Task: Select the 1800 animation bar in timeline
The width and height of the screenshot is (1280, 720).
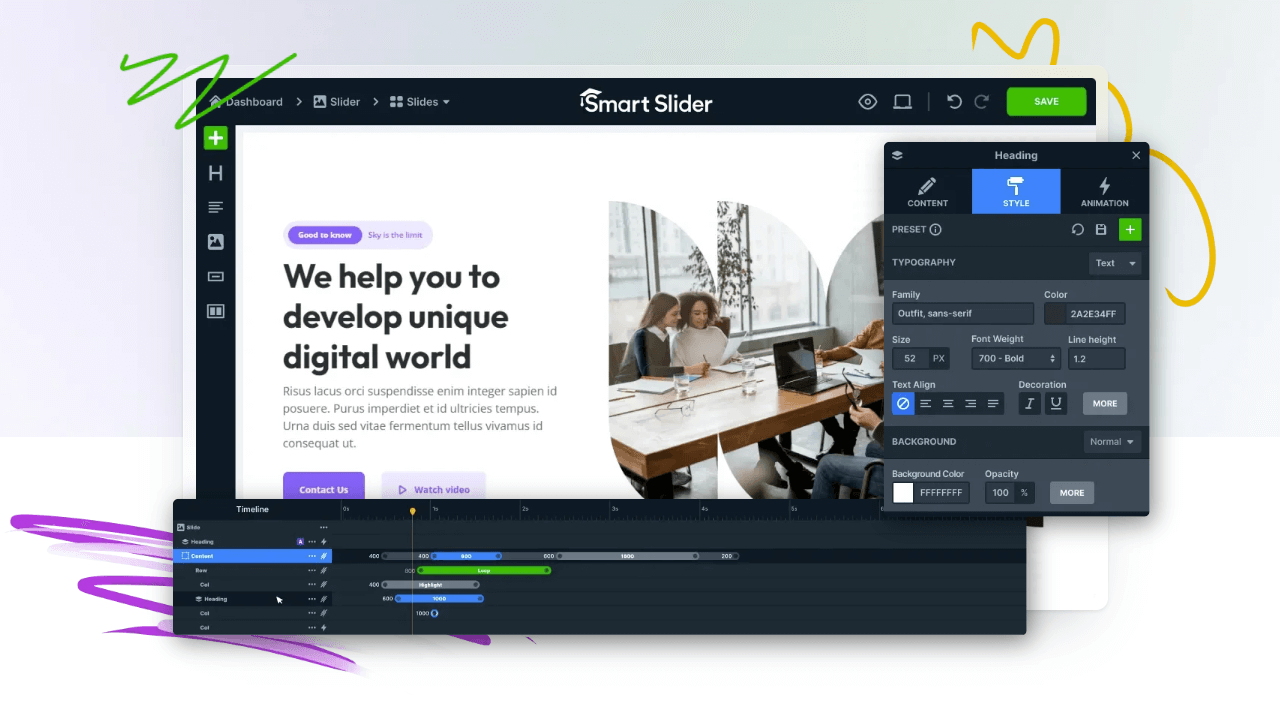Action: point(627,556)
